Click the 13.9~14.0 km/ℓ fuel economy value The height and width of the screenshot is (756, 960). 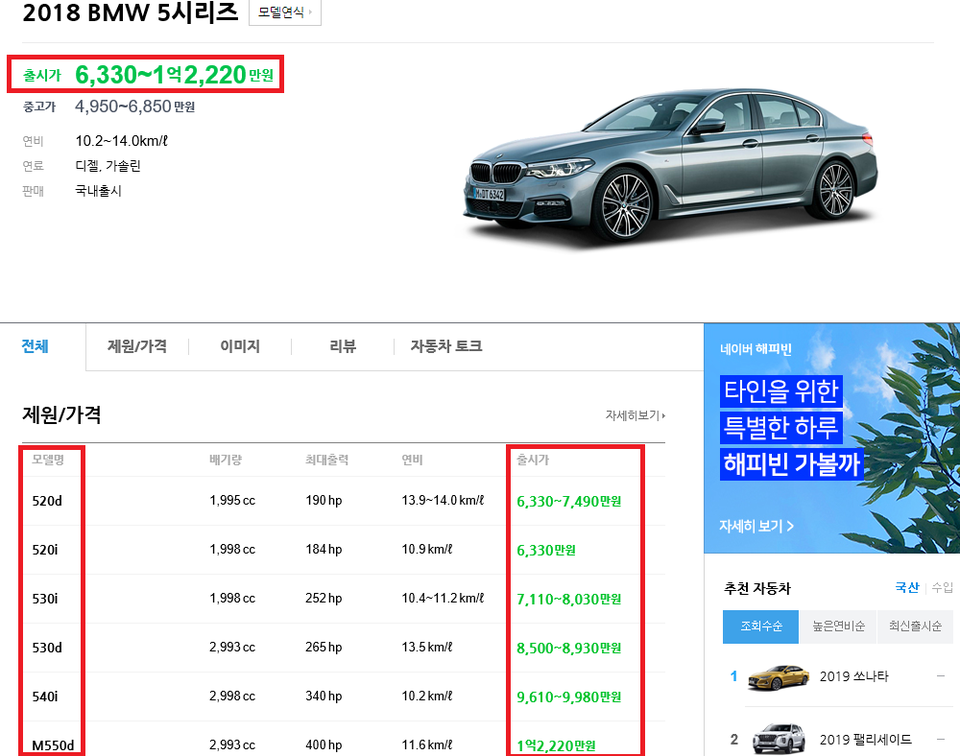click(443, 500)
